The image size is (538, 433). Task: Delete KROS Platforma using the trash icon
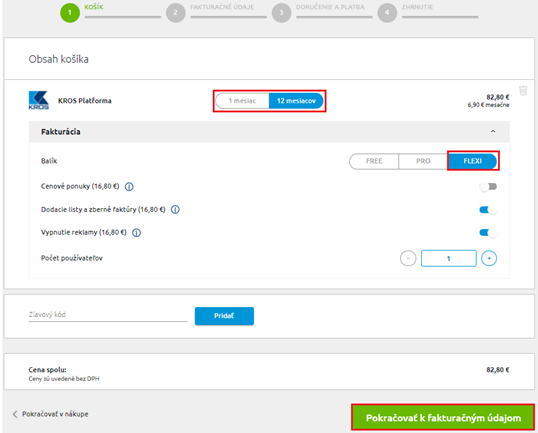tap(523, 91)
